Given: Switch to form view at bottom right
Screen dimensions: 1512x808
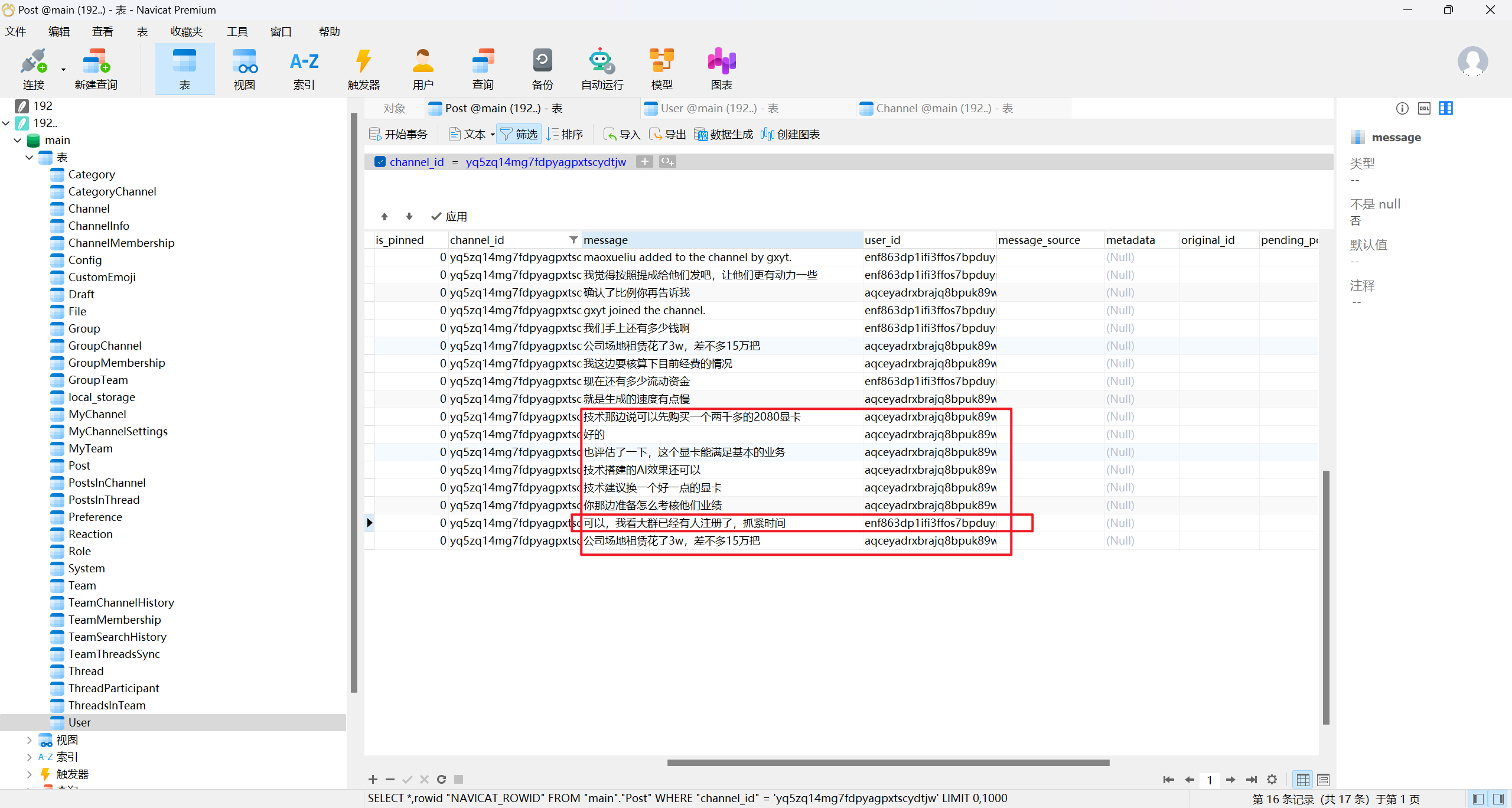Looking at the screenshot, I should click(1323, 780).
